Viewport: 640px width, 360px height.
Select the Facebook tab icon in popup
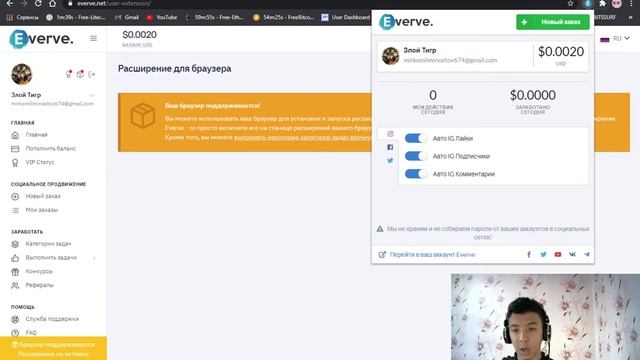point(390,147)
